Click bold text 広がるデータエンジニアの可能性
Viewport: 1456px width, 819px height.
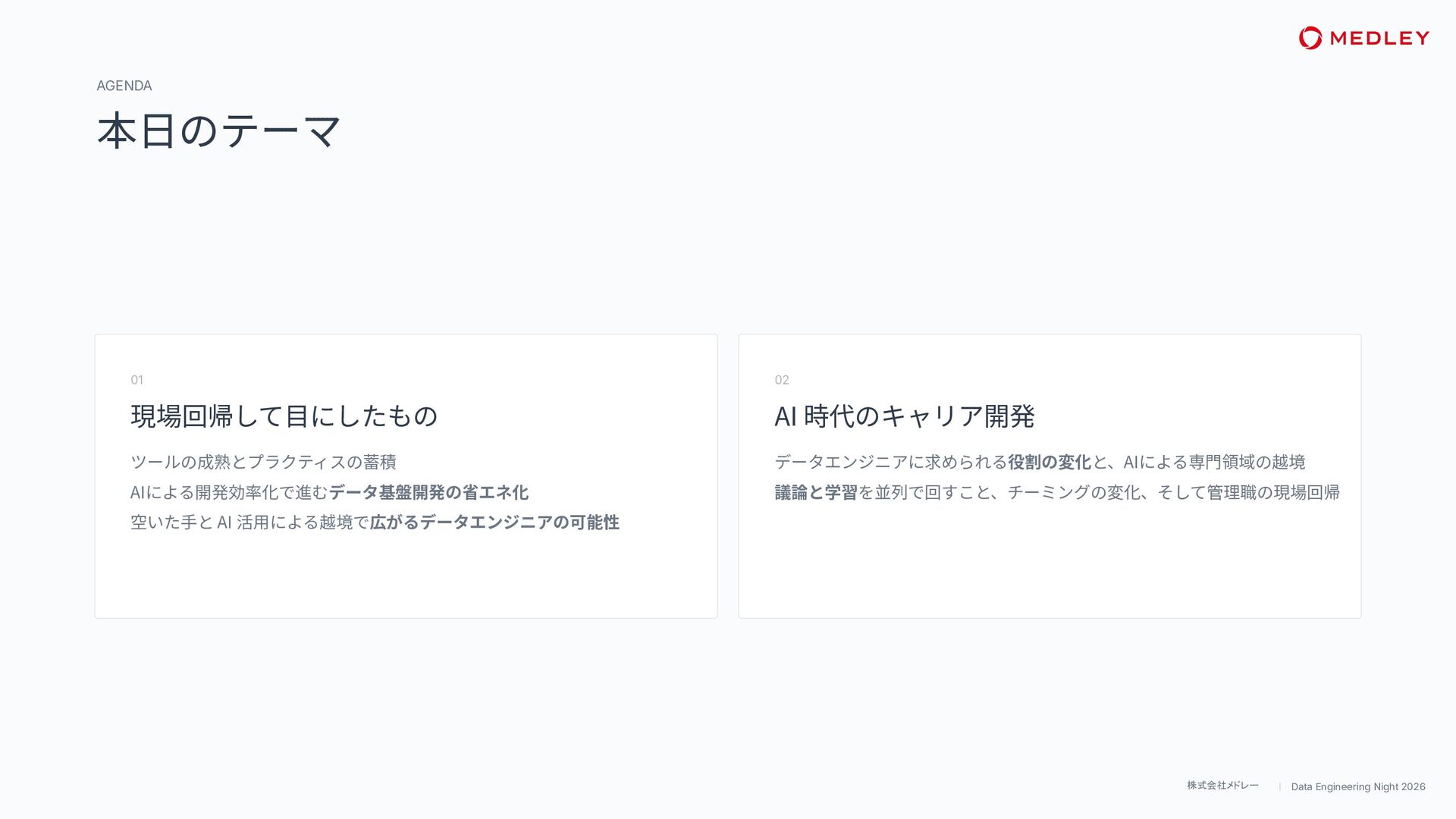pos(494,522)
